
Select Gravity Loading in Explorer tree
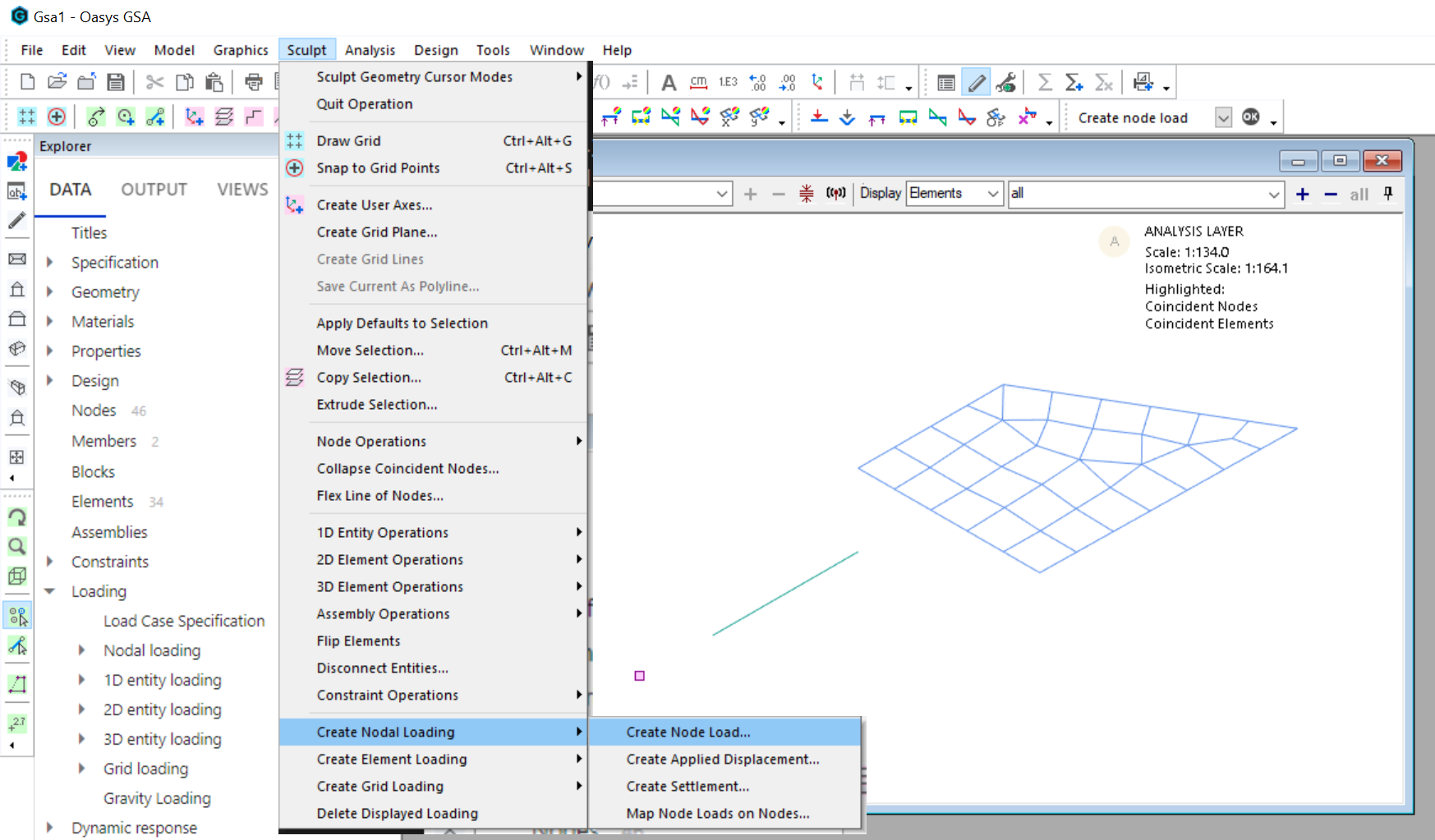pos(157,799)
